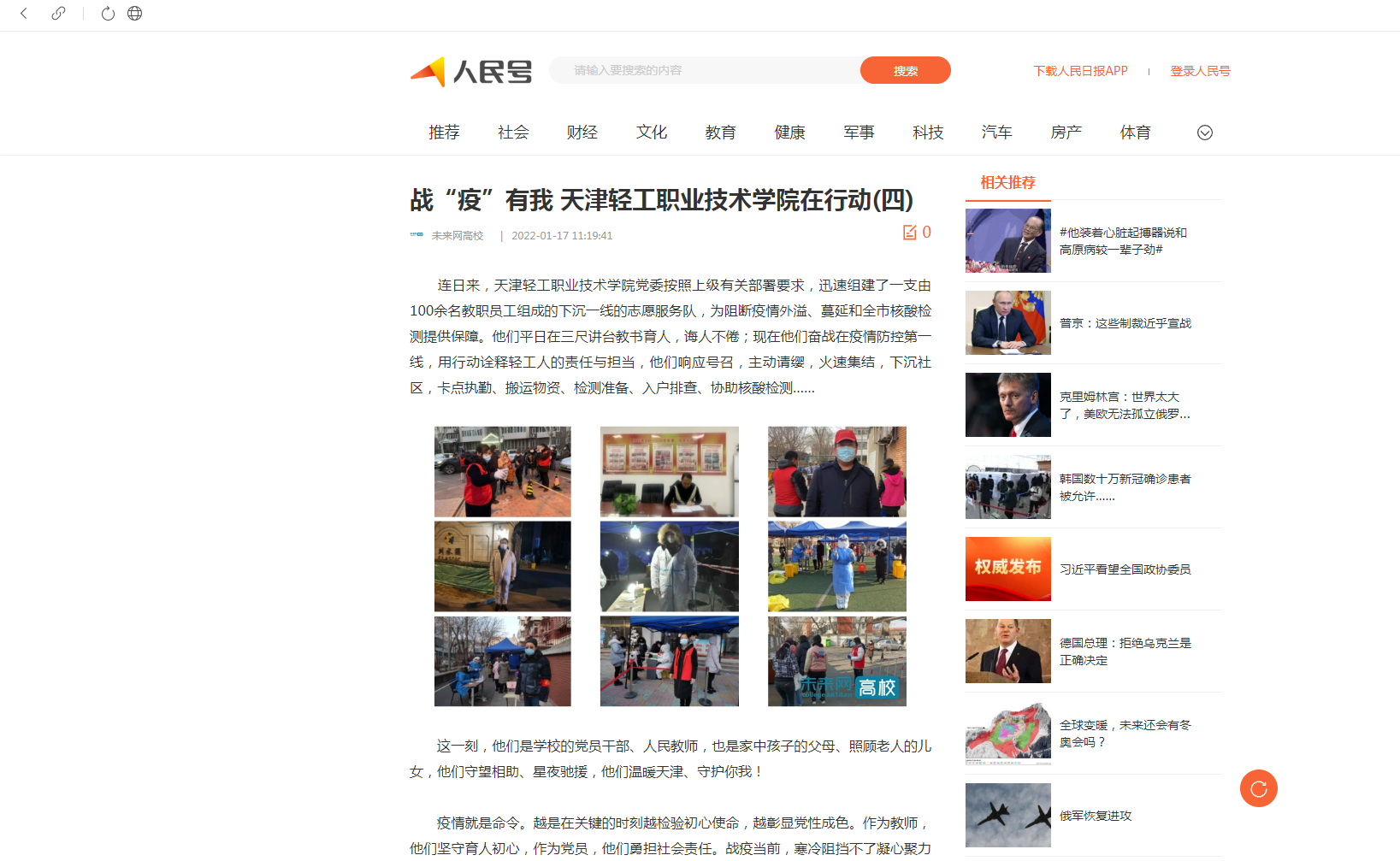This screenshot has width=1400, height=861.
Task: Switch to the 科技 category tab
Action: [x=927, y=133]
